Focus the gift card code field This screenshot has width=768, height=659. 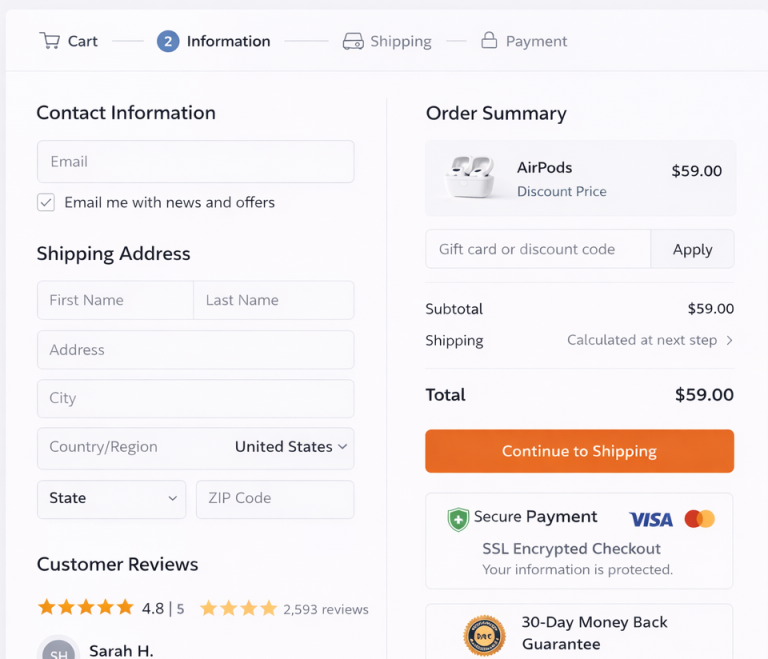coord(538,249)
